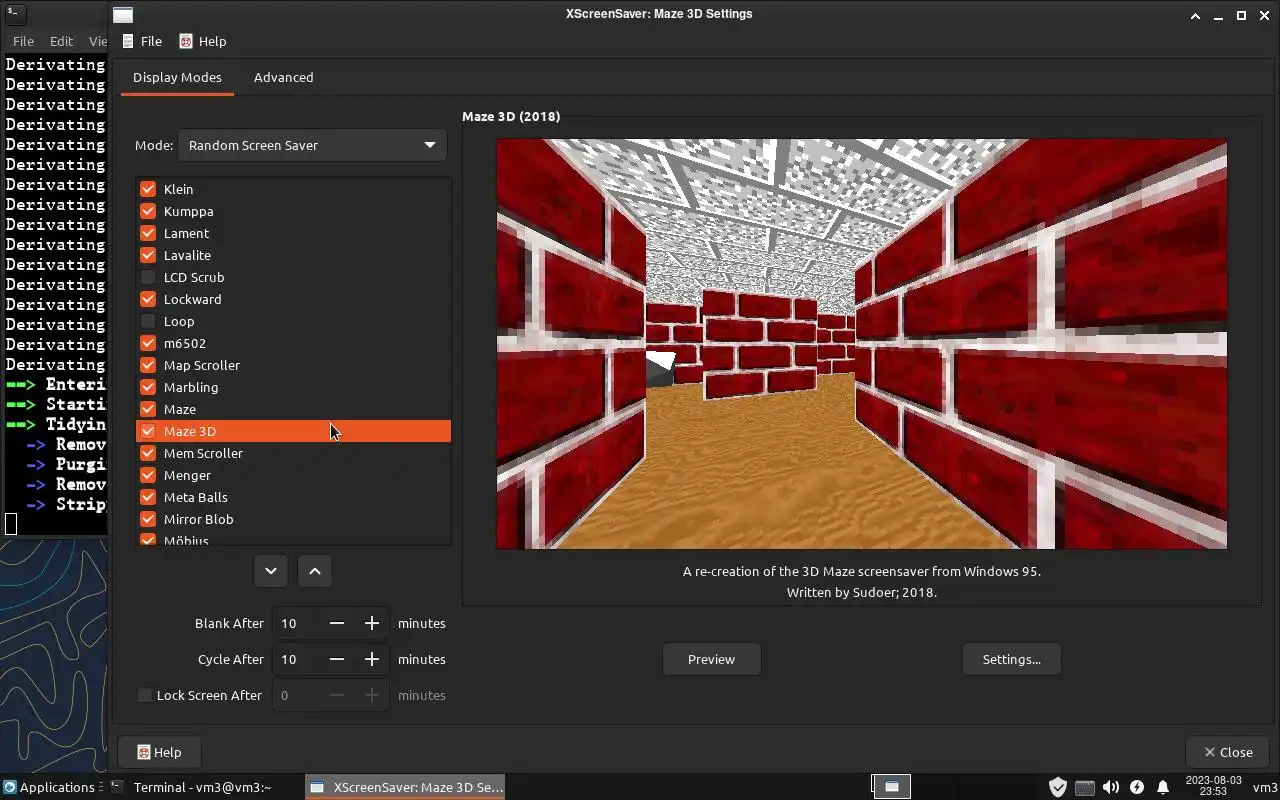The image size is (1280, 800).
Task: Open the Settings... button for Maze 3D
Action: 1011,659
